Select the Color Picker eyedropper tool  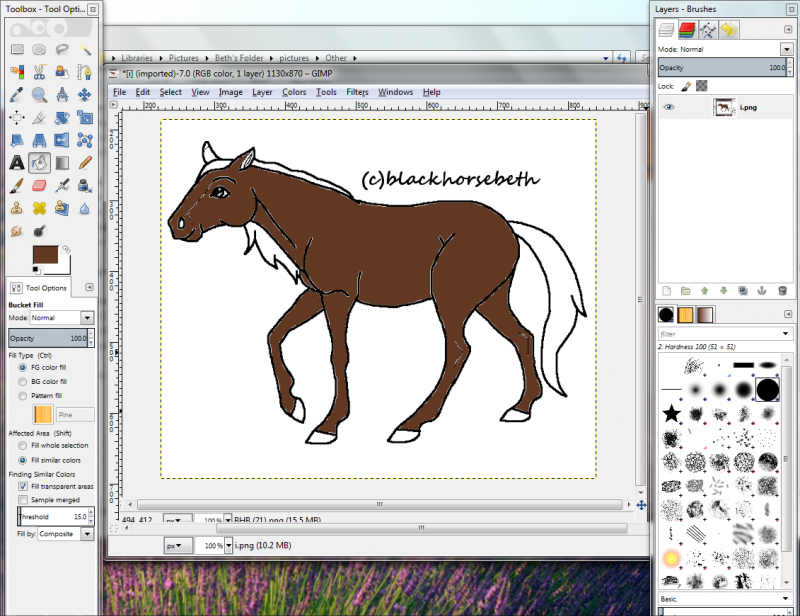[x=17, y=94]
